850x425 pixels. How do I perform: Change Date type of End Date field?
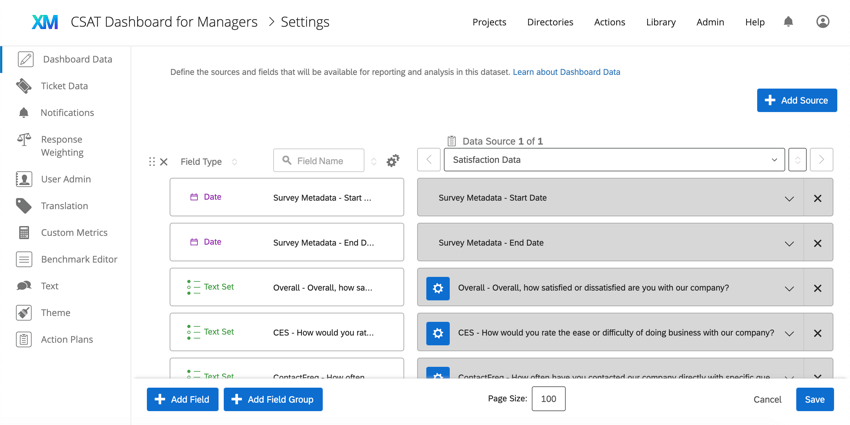tap(205, 242)
